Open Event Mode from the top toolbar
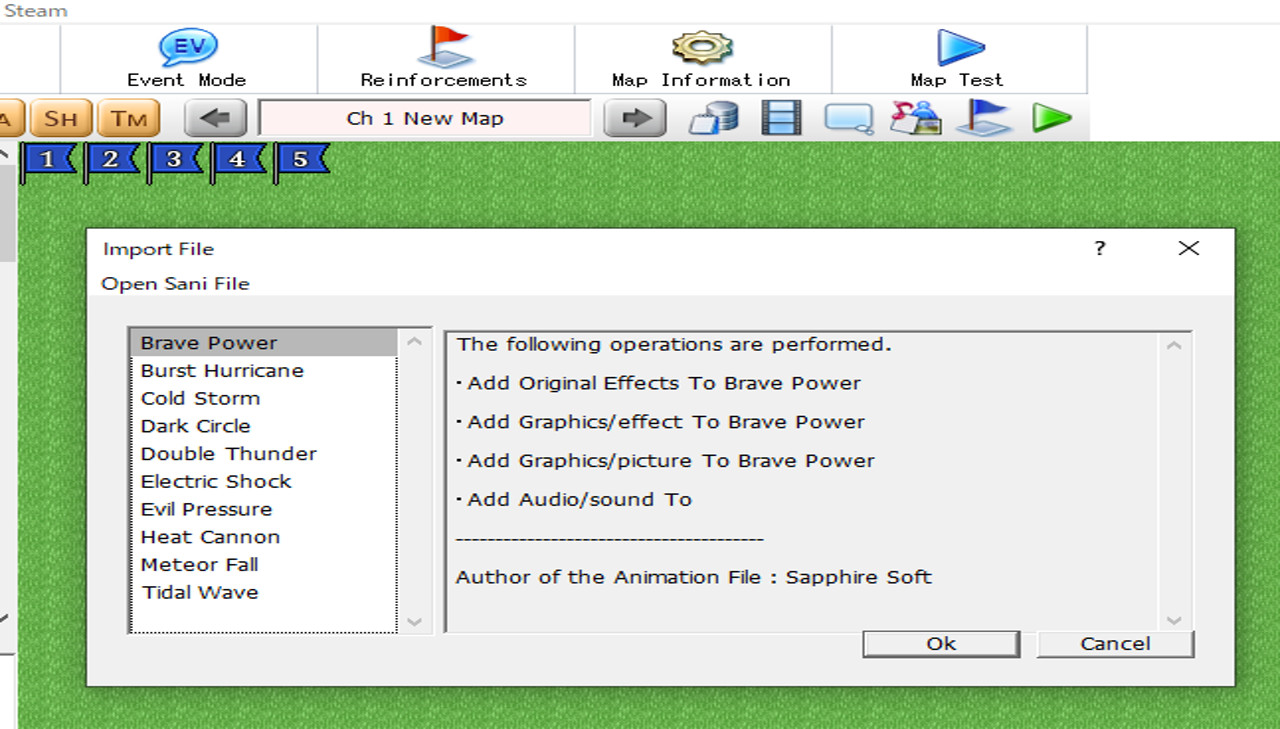The image size is (1280, 729). pyautogui.click(x=186, y=60)
